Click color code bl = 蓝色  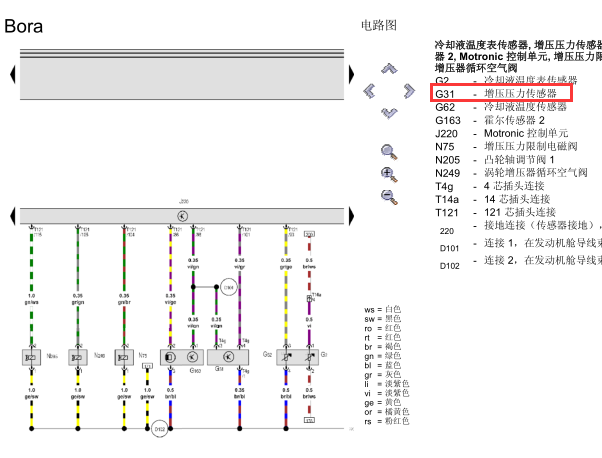pos(382,365)
